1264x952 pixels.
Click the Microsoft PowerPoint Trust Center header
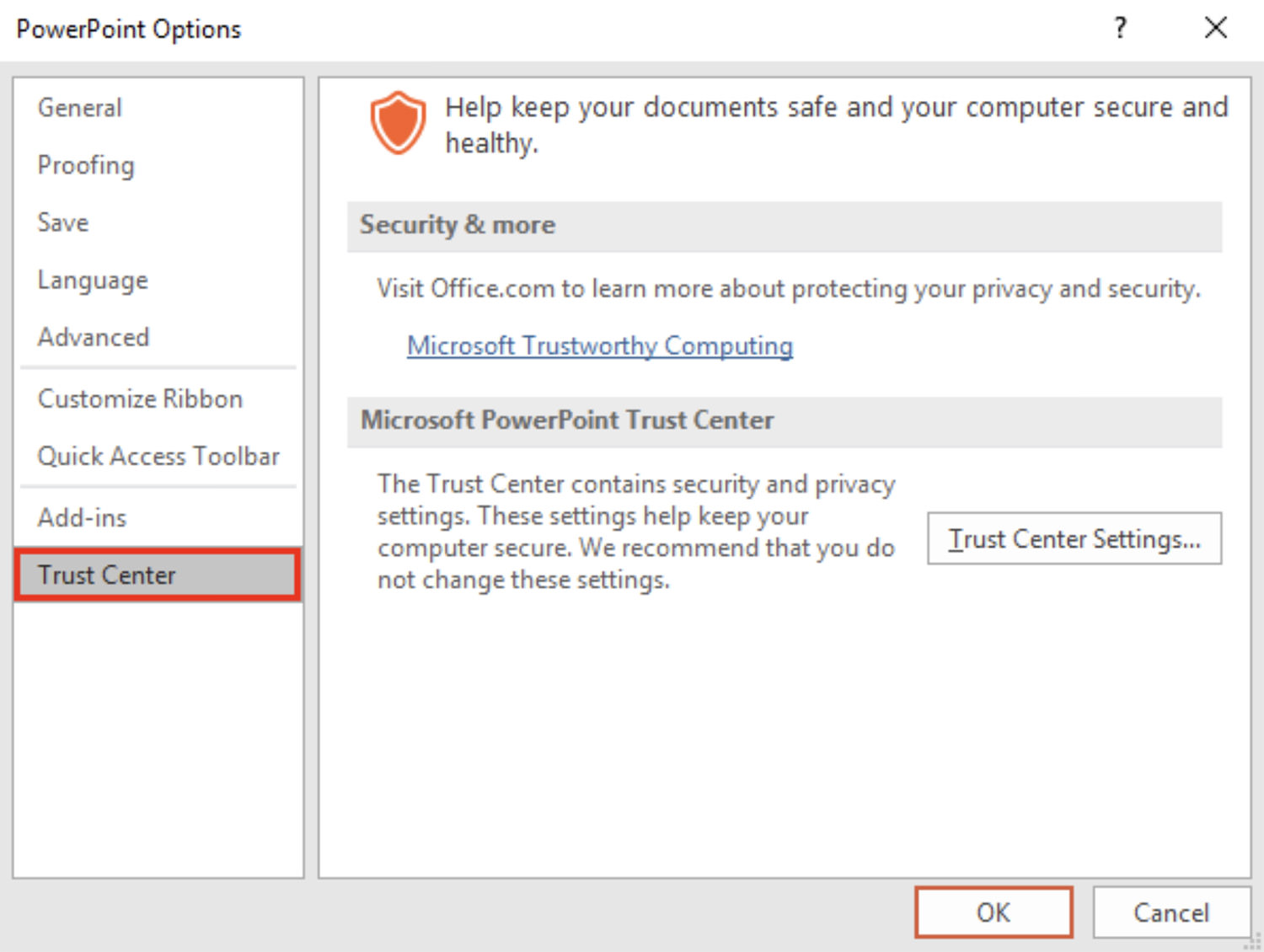785,421
